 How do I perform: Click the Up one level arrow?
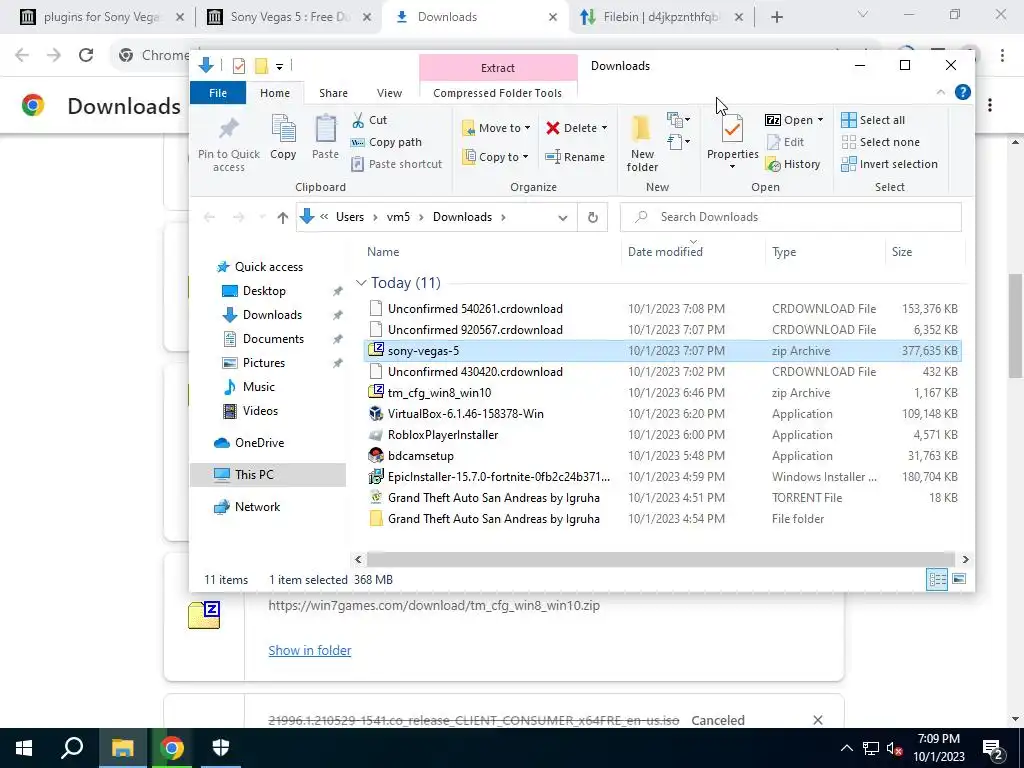pos(282,217)
